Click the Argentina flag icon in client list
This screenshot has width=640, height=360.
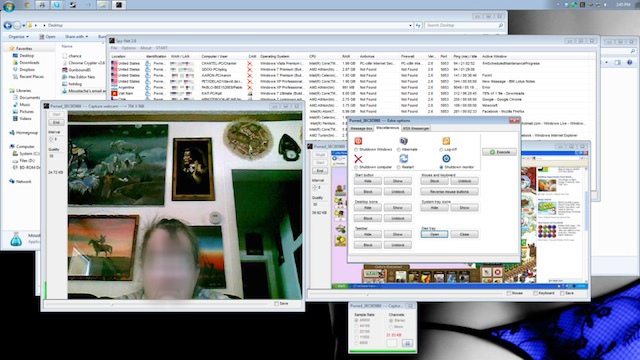click(114, 87)
